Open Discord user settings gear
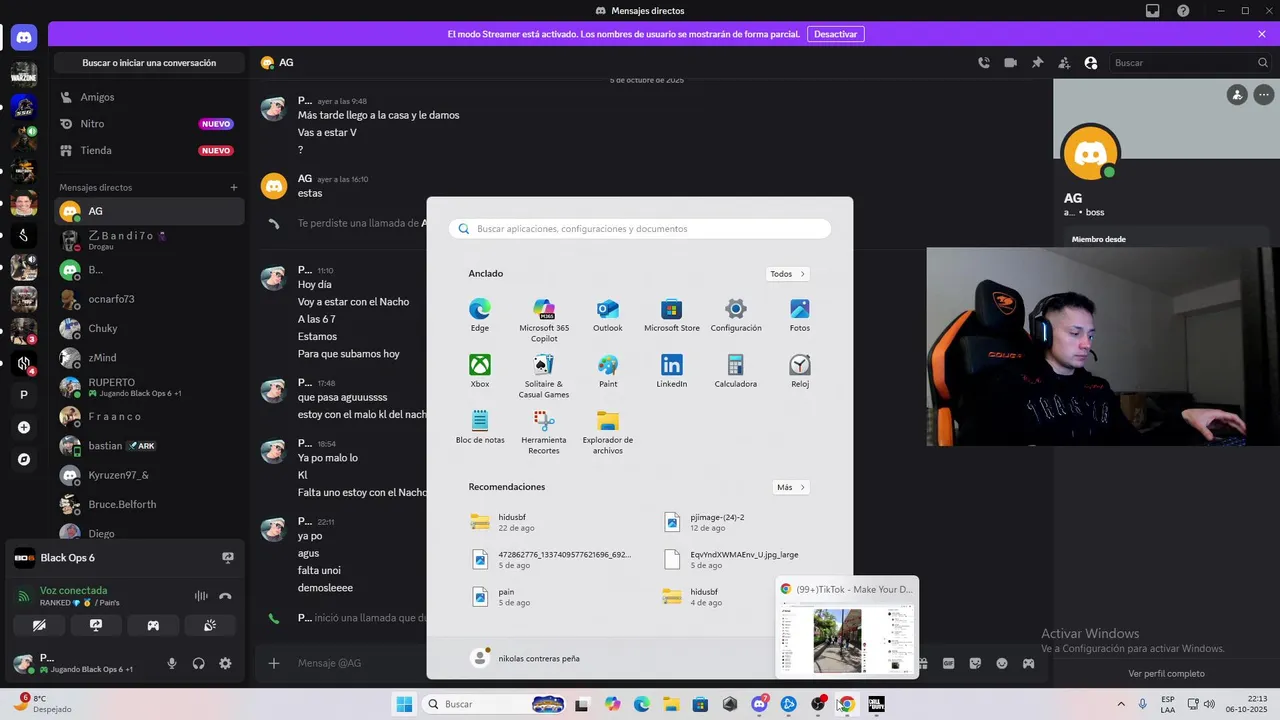This screenshot has height=720, width=1280. tap(225, 663)
